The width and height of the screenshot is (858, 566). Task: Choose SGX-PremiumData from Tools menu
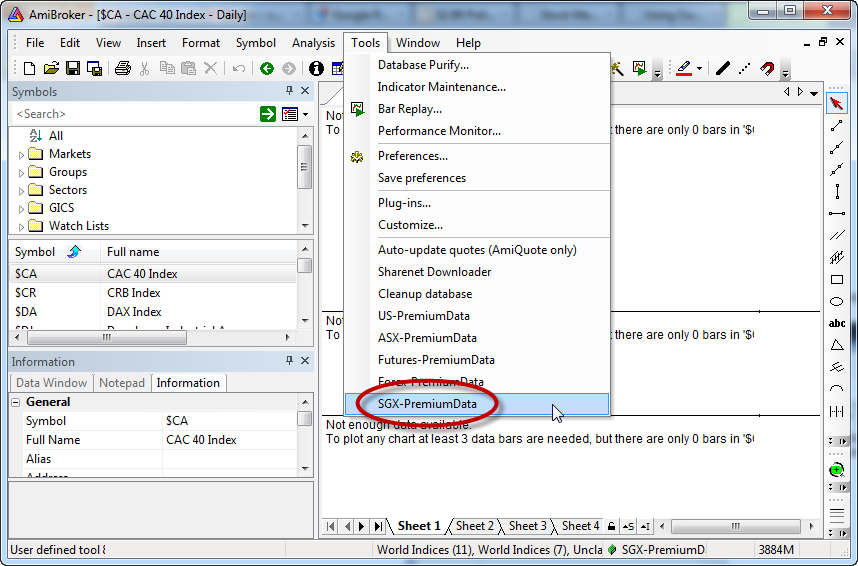(x=477, y=404)
